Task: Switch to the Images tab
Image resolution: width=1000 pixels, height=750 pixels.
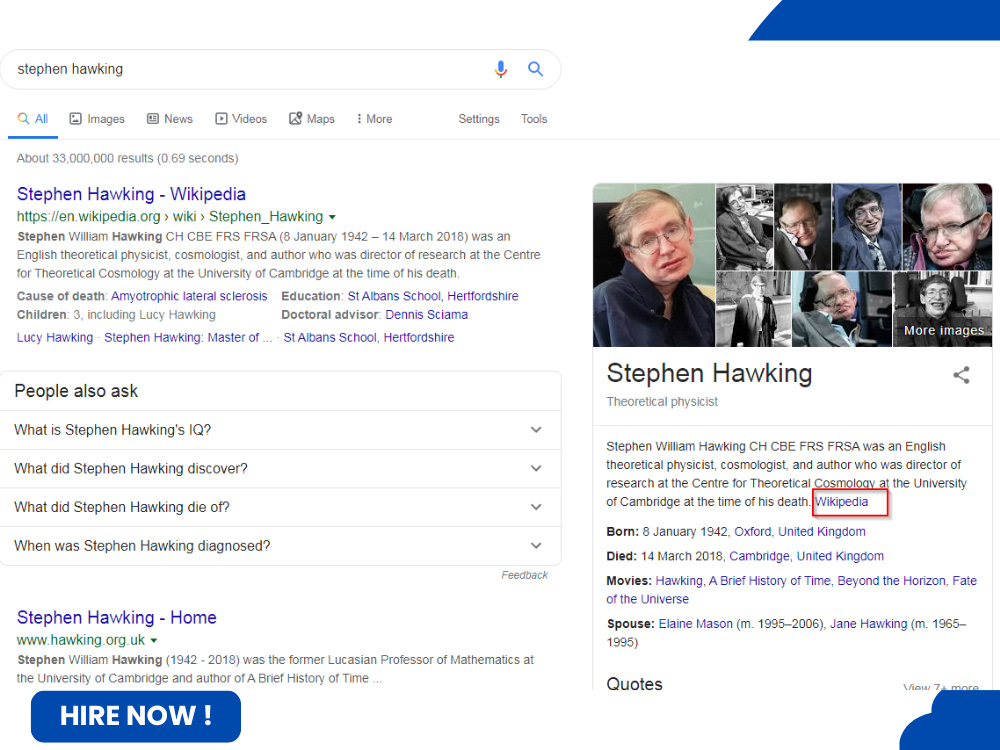Action: coord(97,119)
